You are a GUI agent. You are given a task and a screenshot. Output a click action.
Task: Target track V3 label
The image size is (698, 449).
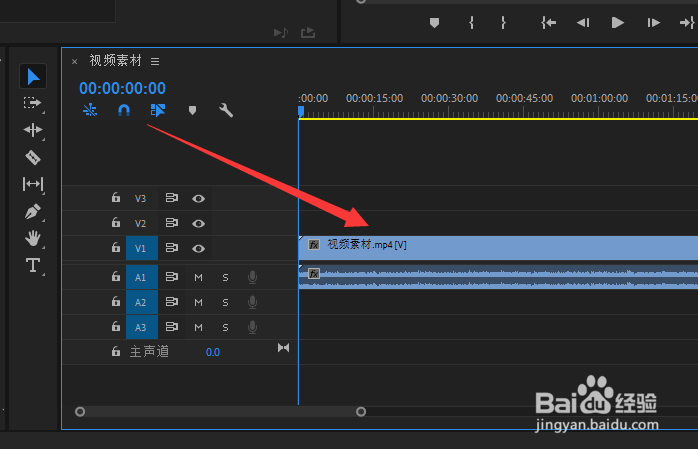point(141,198)
